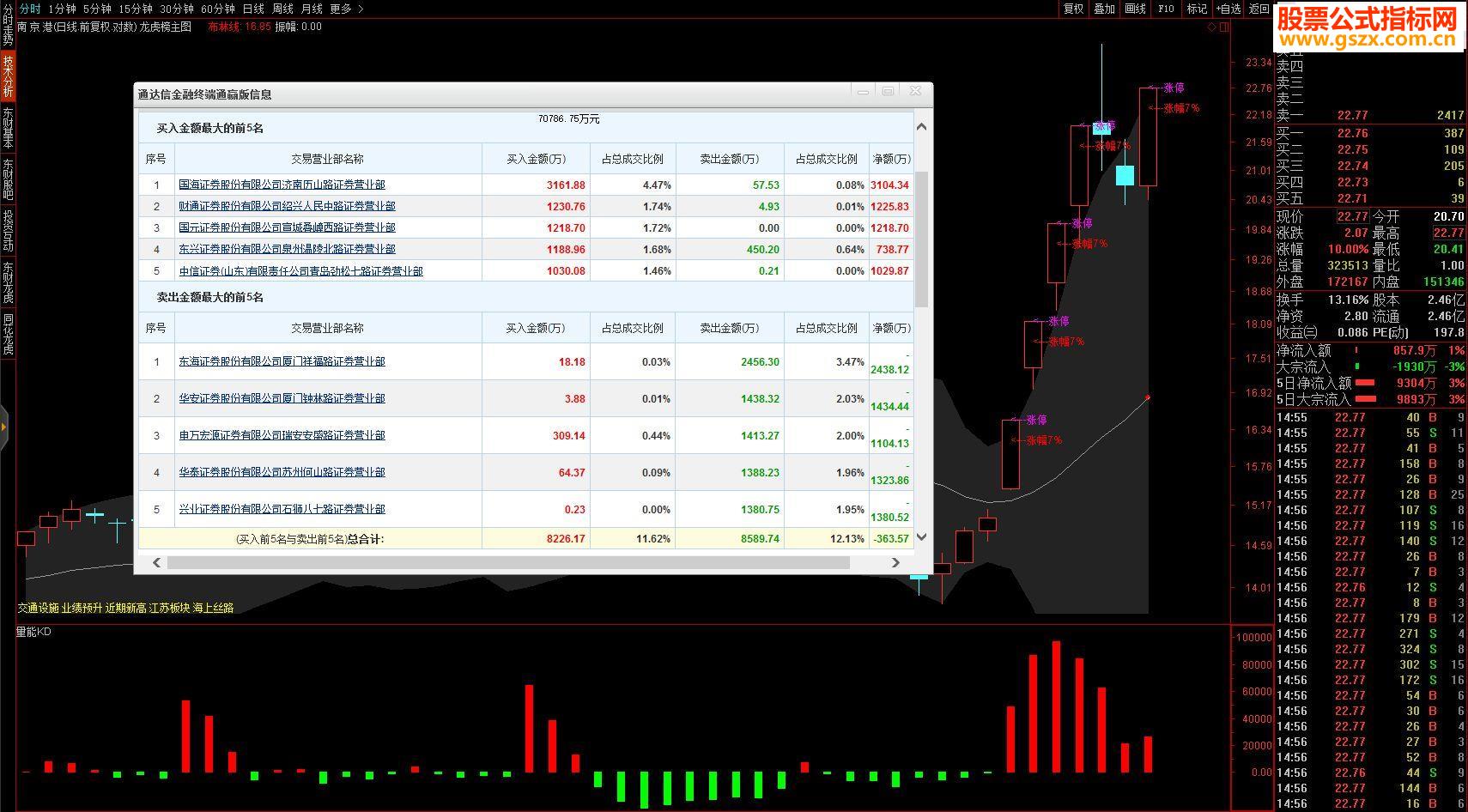The width and height of the screenshot is (1468, 812).
Task: Click the 返回 back button
Action: tap(1259, 9)
